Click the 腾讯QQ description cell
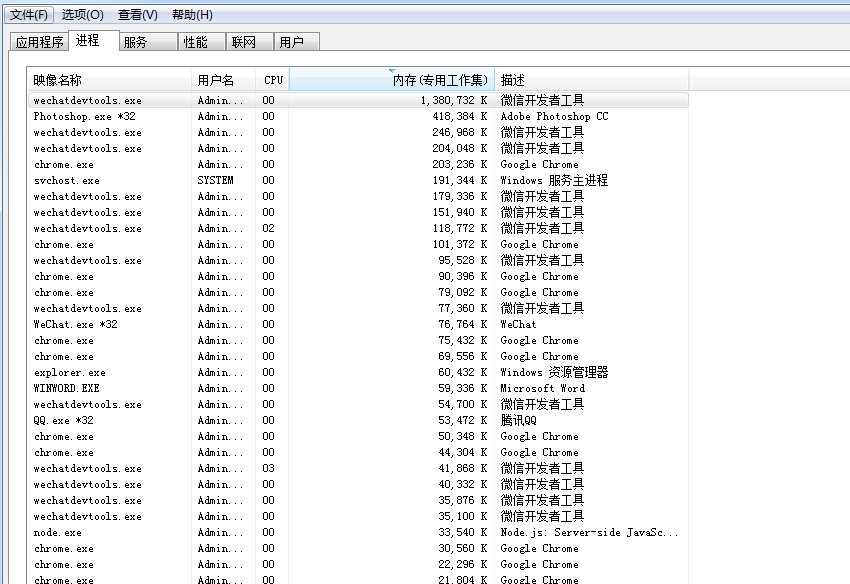Image resolution: width=850 pixels, height=584 pixels. 518,420
